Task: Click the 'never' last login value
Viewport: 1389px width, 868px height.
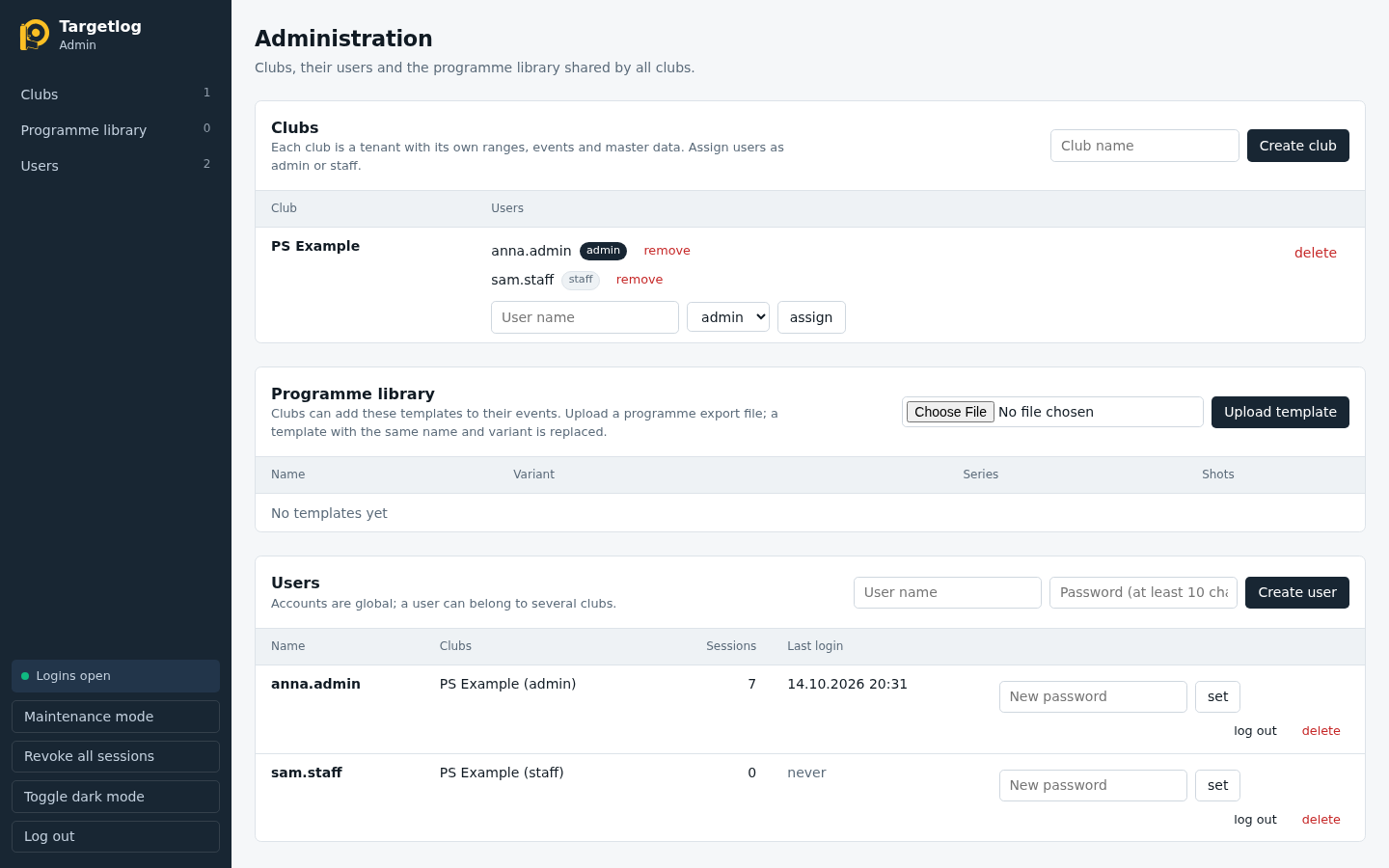Action: pos(806,773)
